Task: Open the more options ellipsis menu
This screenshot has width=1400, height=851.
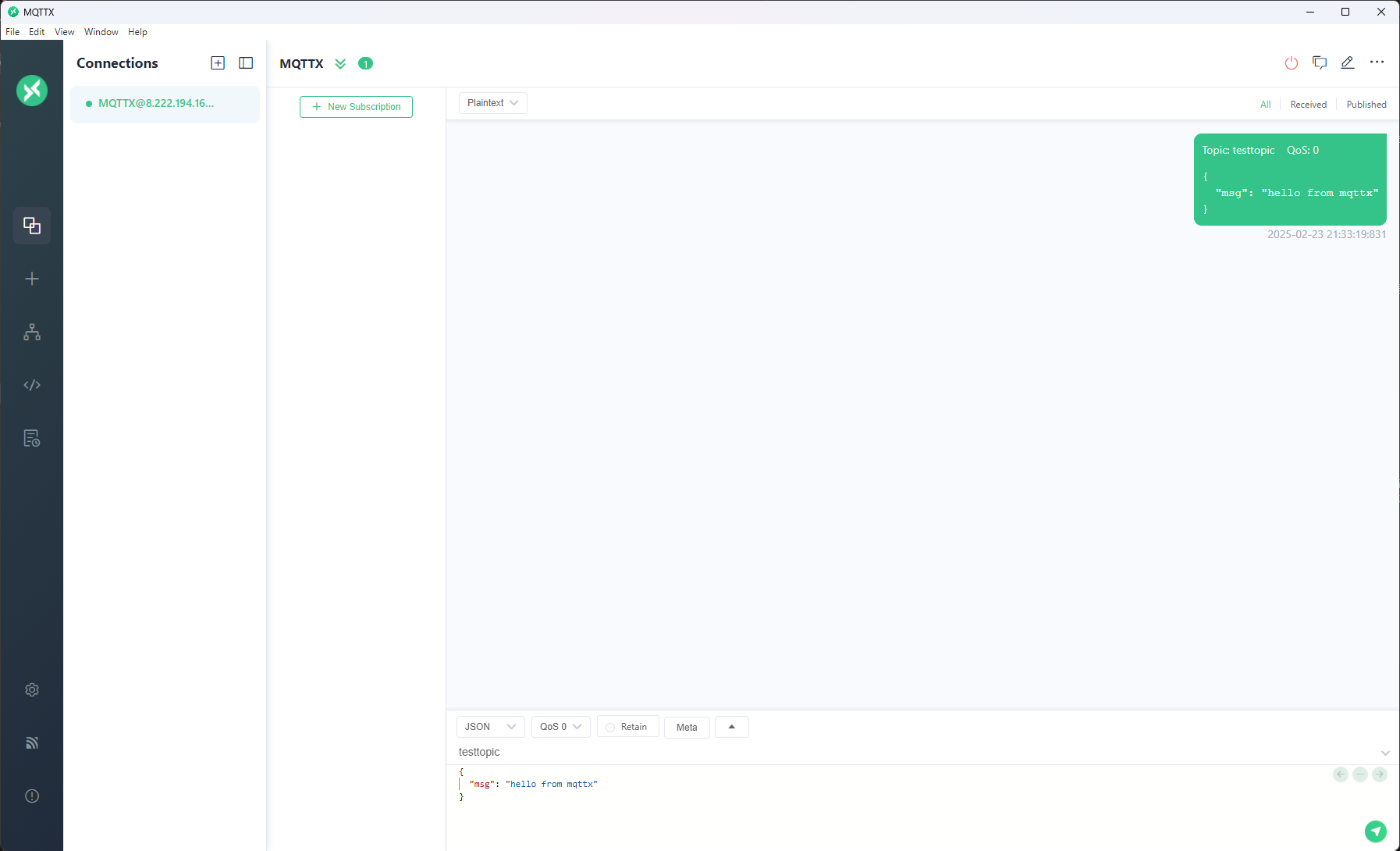Action: click(x=1377, y=62)
